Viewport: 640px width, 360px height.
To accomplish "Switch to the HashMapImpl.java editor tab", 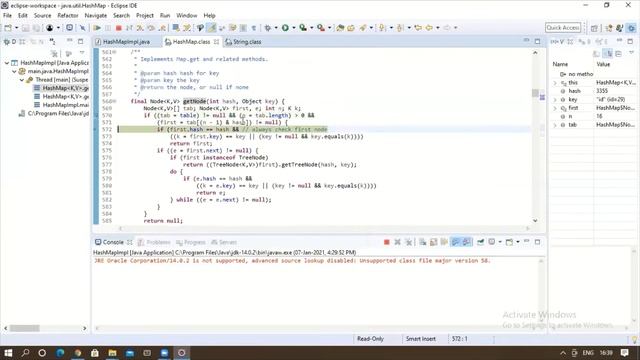I will (x=122, y=42).
